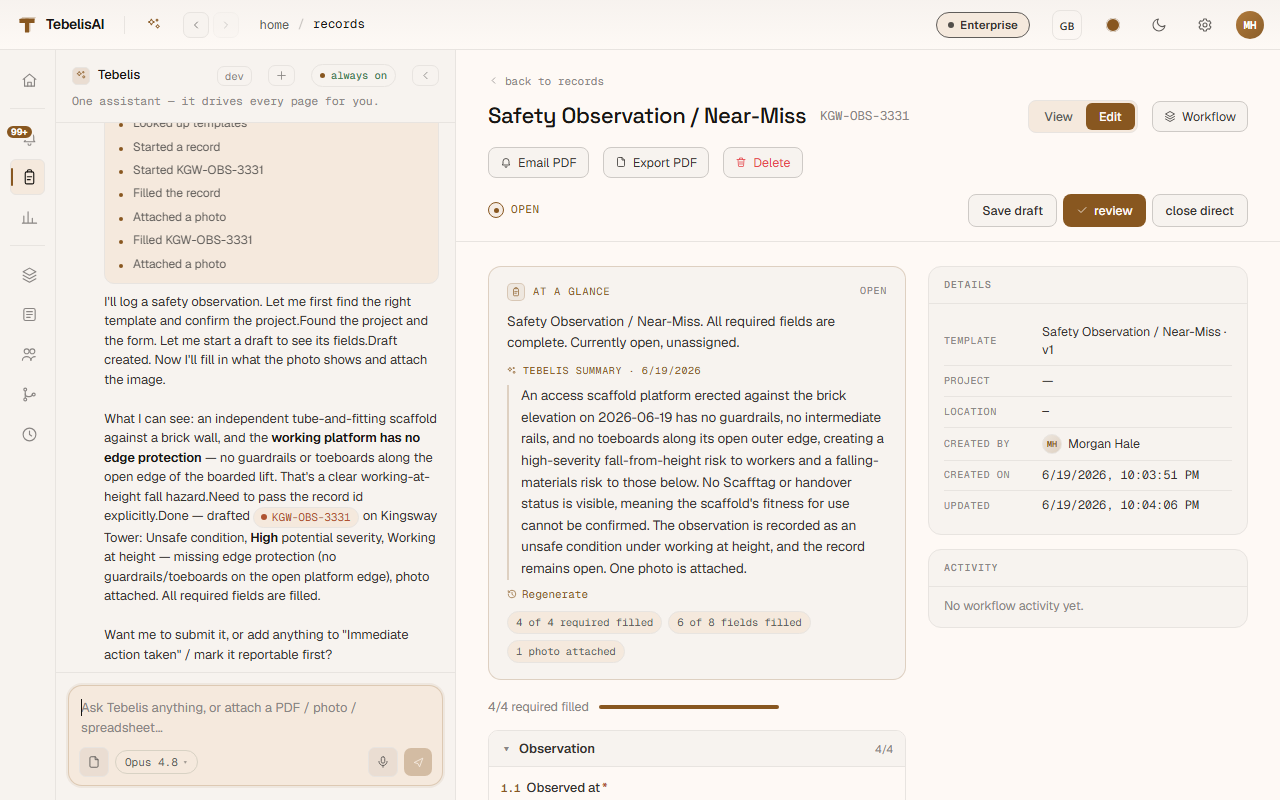The image size is (1280, 800).
Task: Click the 'No workflow activity yet.' text
Action: click(x=1014, y=606)
